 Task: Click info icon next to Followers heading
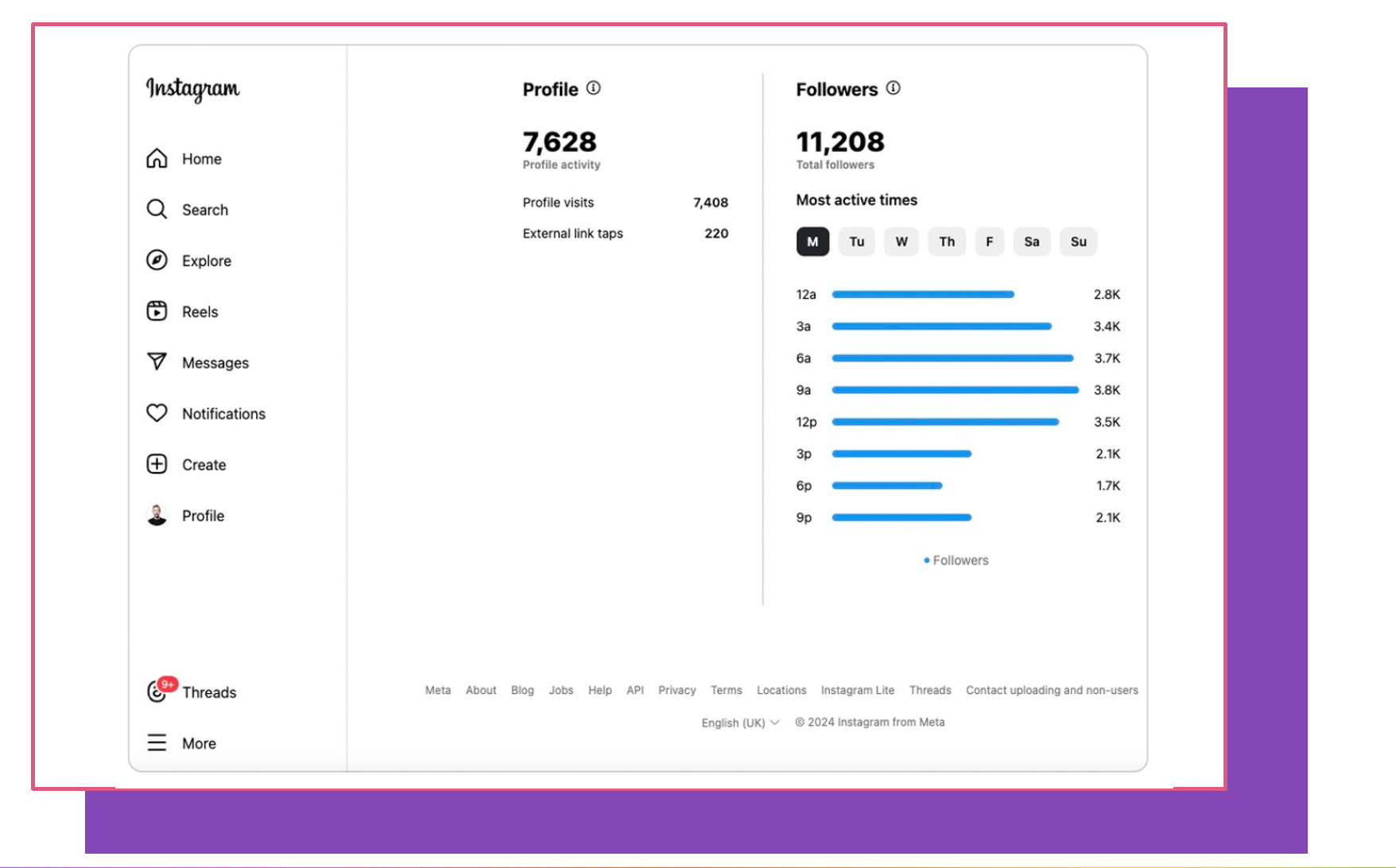pyautogui.click(x=893, y=88)
